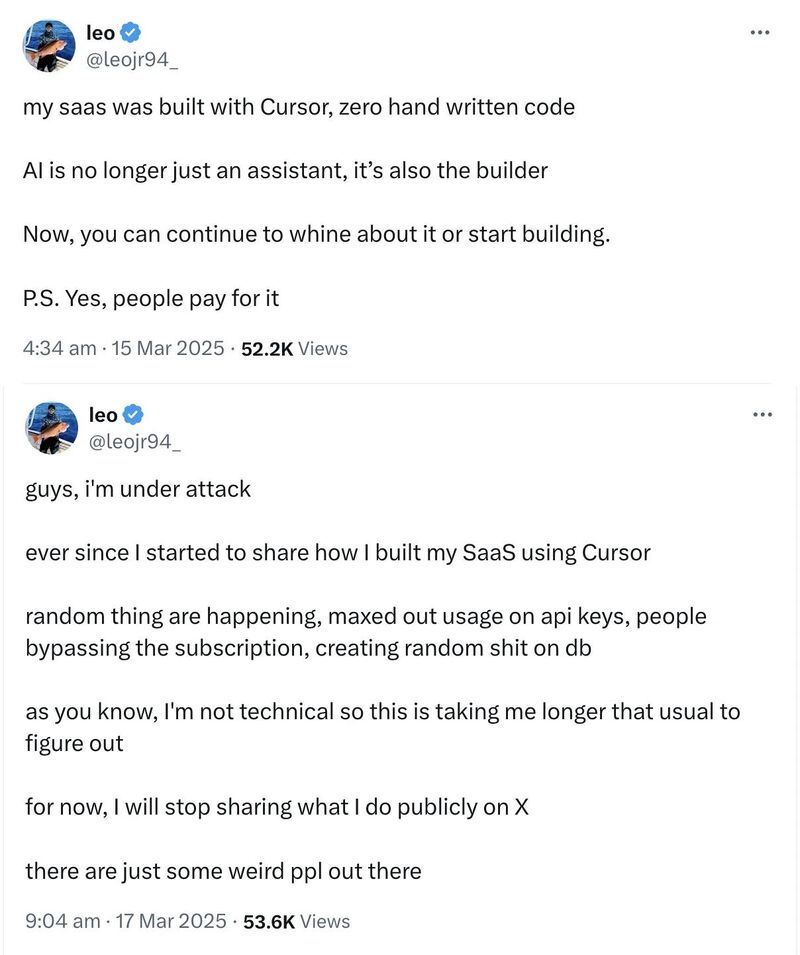Screen dimensions: 800x955
Task: Select the blue checkmark next to leo's name
Action: click(131, 31)
